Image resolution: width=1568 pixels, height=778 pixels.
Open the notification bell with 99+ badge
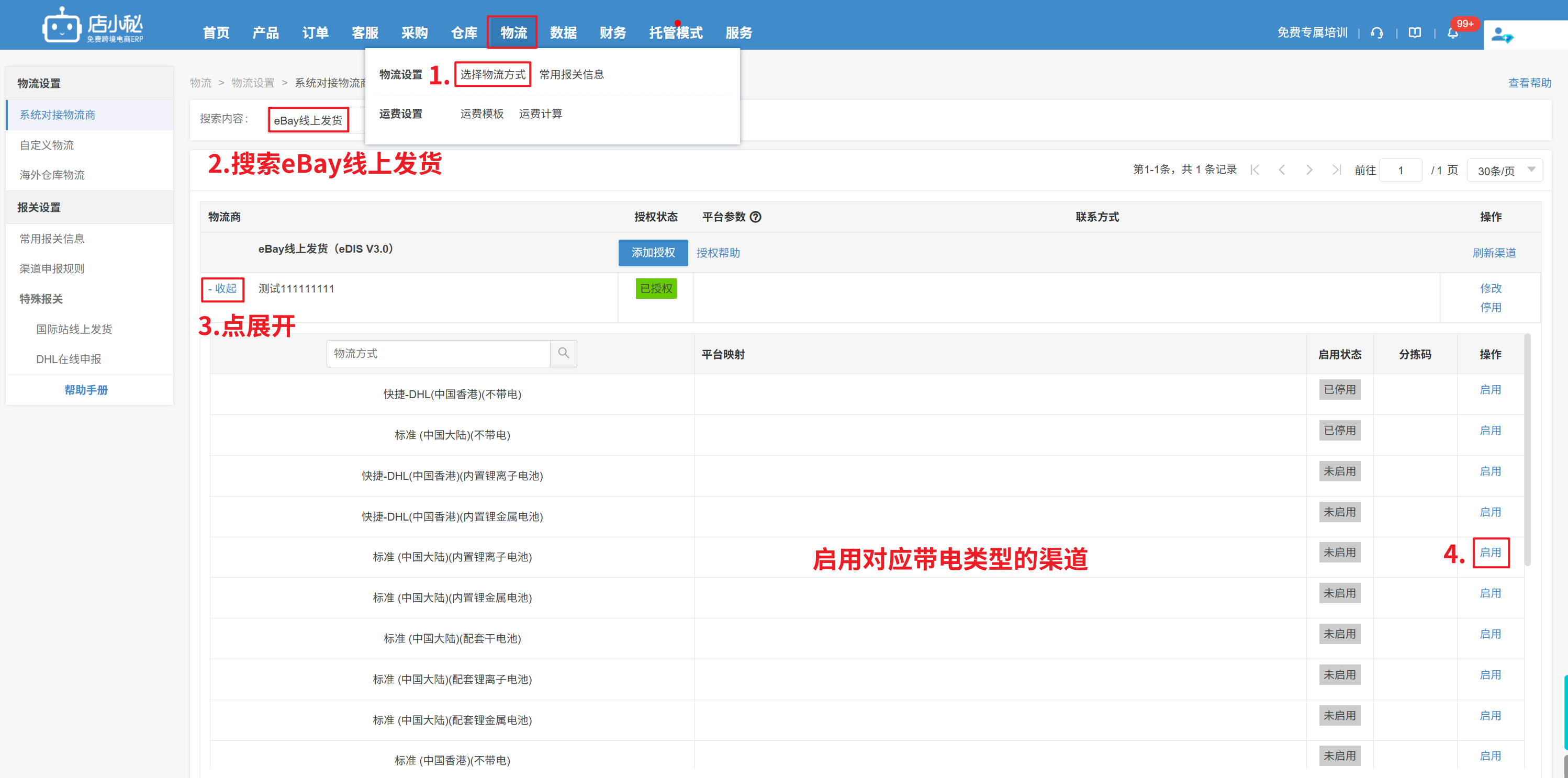pos(1452,33)
